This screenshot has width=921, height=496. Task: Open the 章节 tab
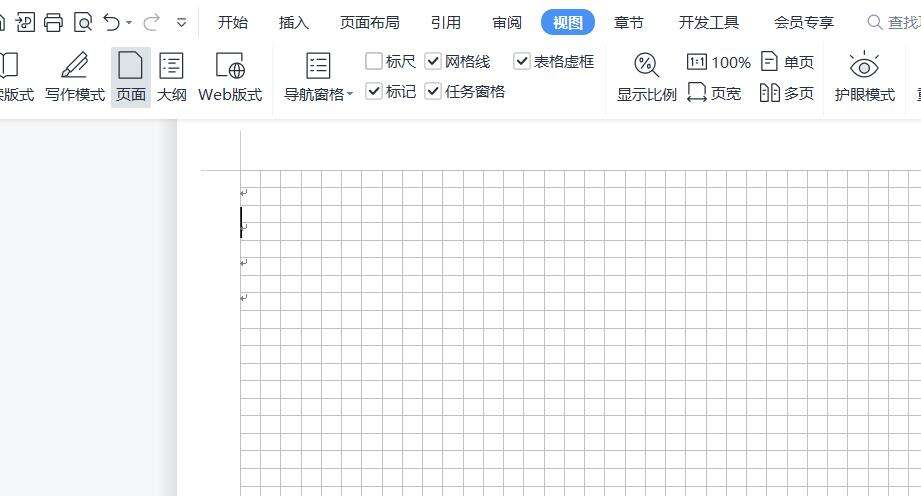click(628, 22)
